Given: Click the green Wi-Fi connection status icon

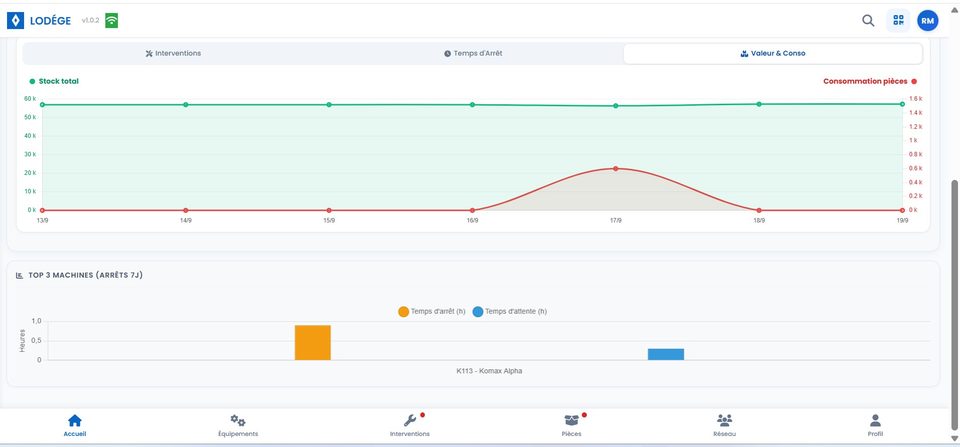Looking at the screenshot, I should pos(111,21).
